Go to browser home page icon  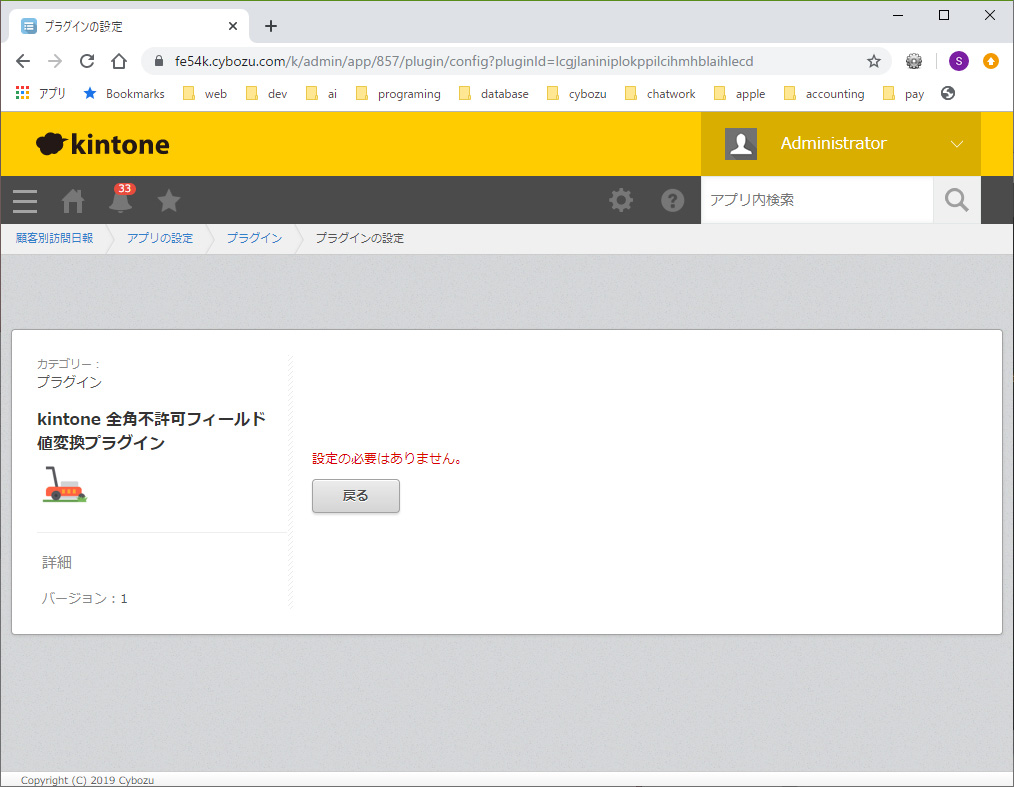pos(119,61)
